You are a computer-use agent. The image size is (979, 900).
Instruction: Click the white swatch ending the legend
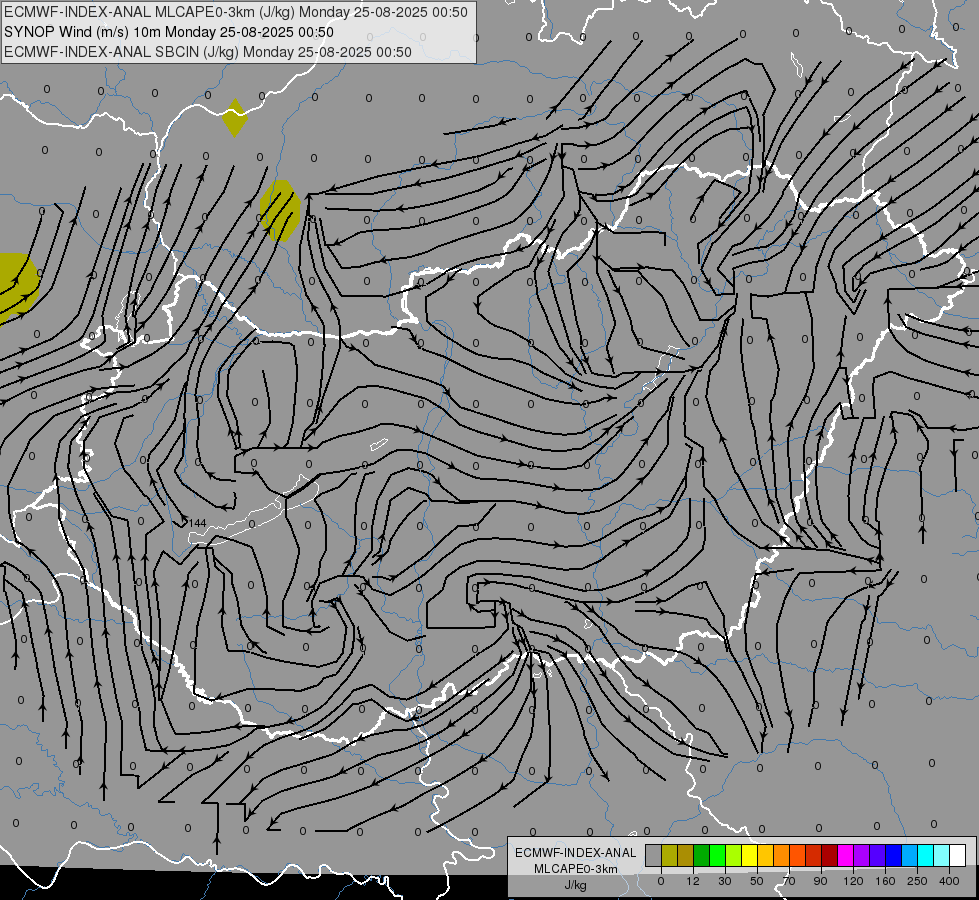(957, 855)
